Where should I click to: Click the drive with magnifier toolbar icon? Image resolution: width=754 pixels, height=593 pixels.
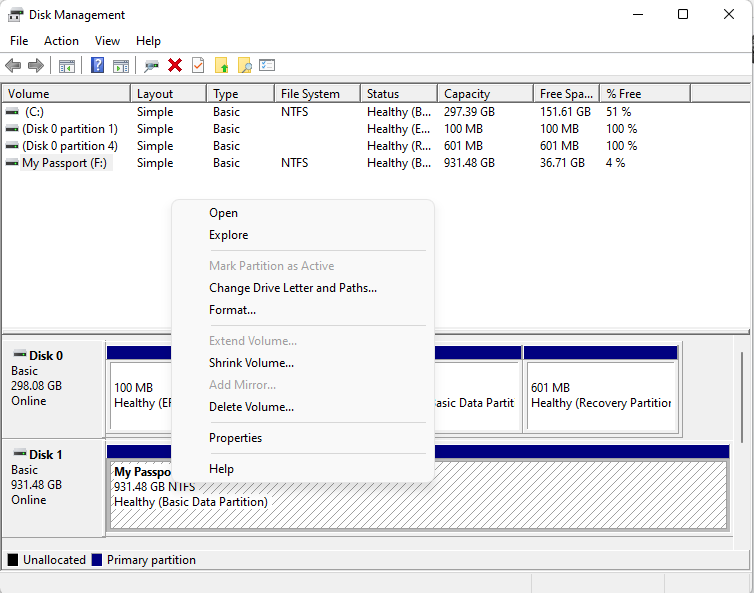(x=151, y=65)
